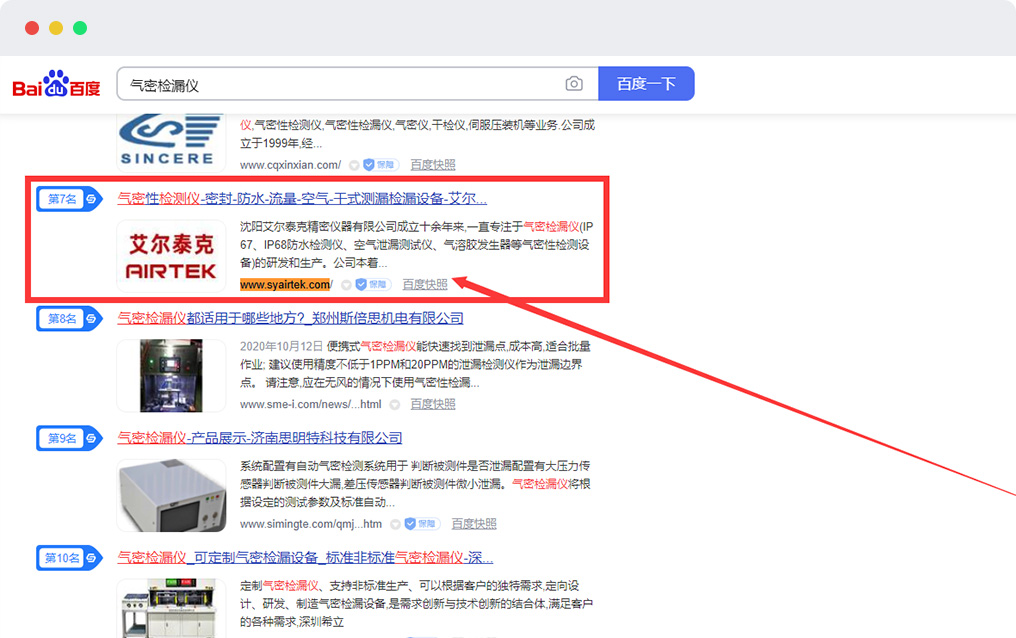Click the www.simingte.com URL
Image resolution: width=1016 pixels, height=638 pixels.
(x=310, y=524)
